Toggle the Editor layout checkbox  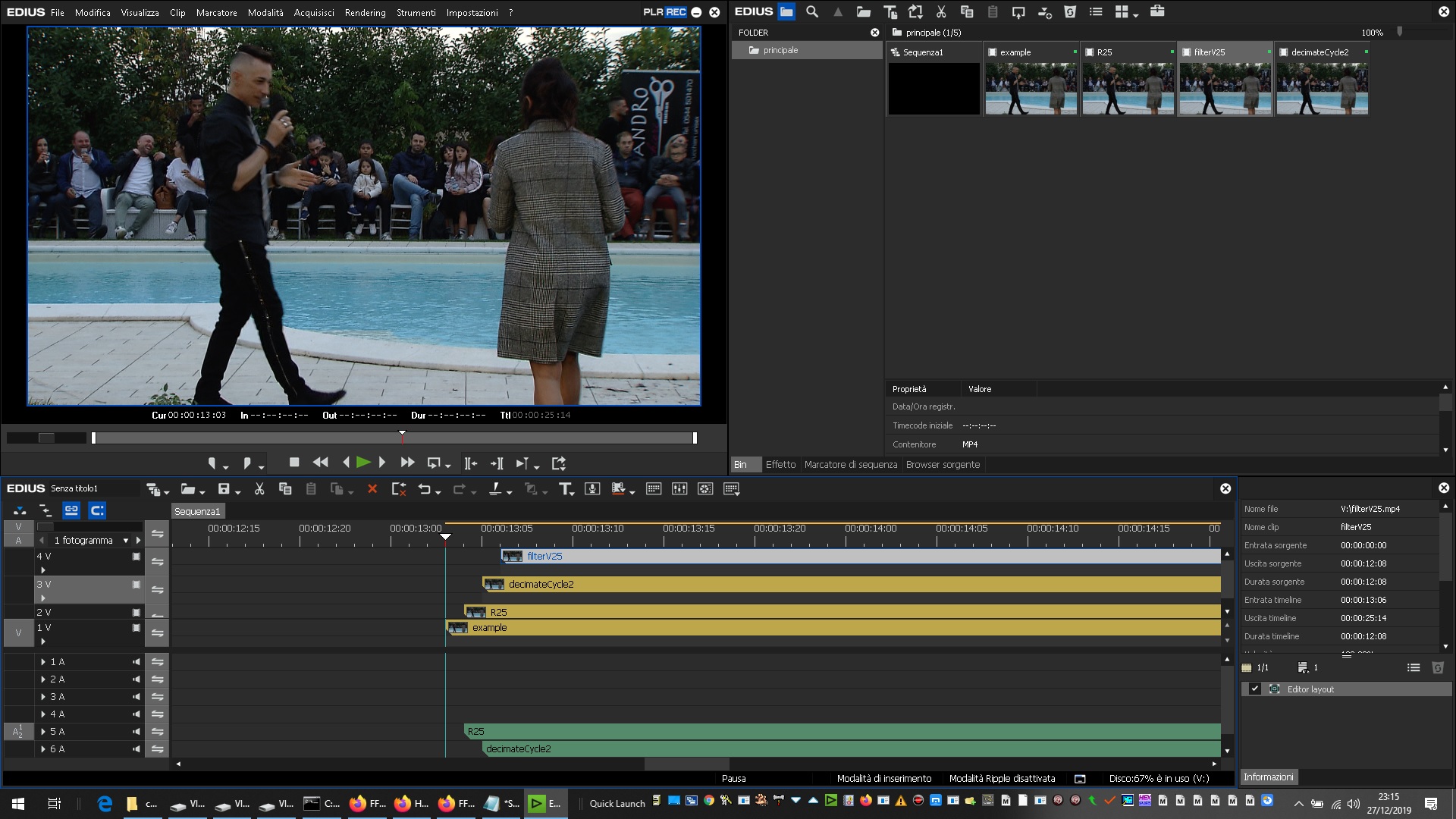tap(1255, 689)
